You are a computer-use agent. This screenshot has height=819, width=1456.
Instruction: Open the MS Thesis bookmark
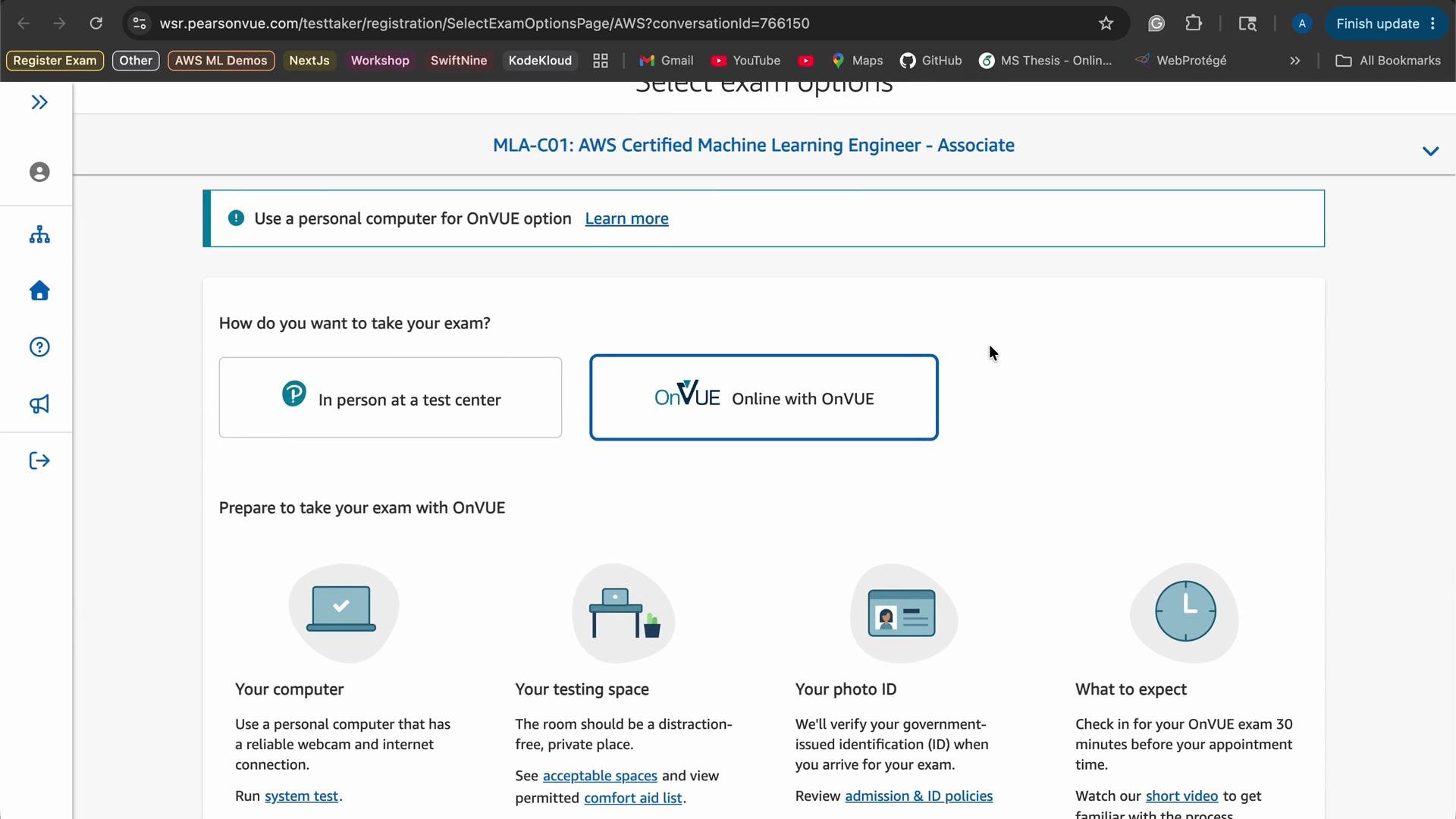[1046, 61]
